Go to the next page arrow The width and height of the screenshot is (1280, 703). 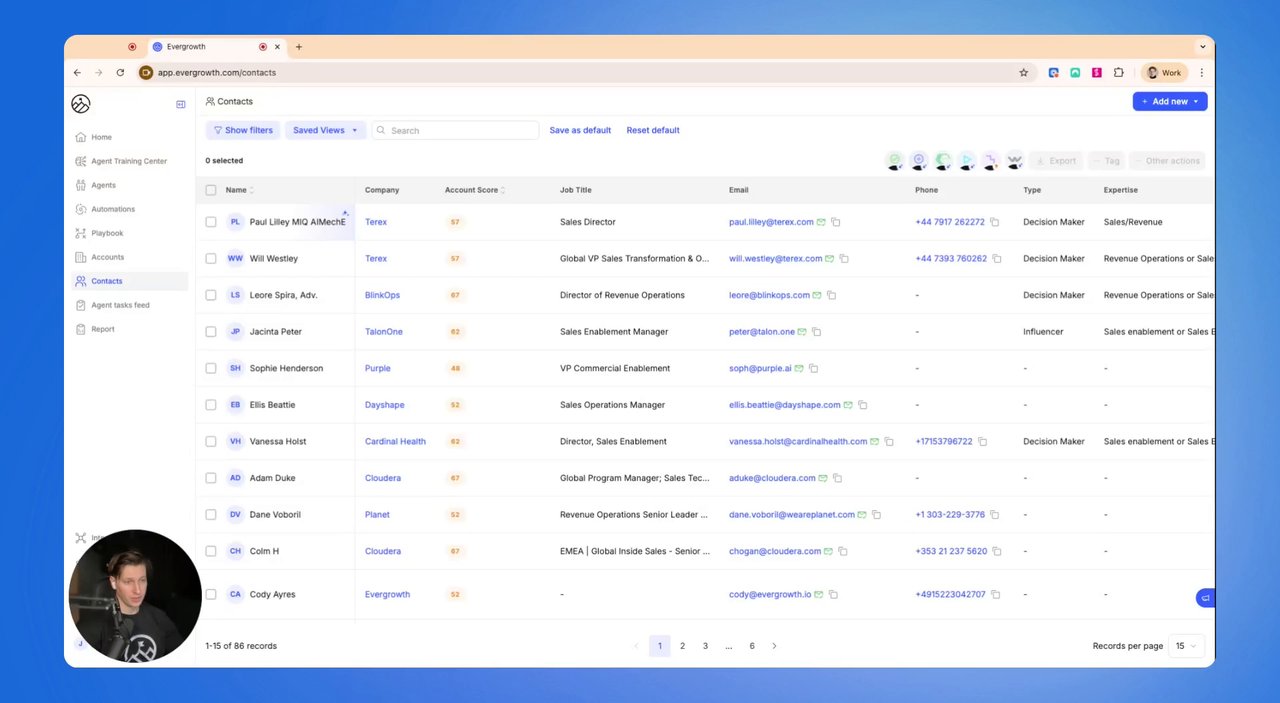(774, 646)
